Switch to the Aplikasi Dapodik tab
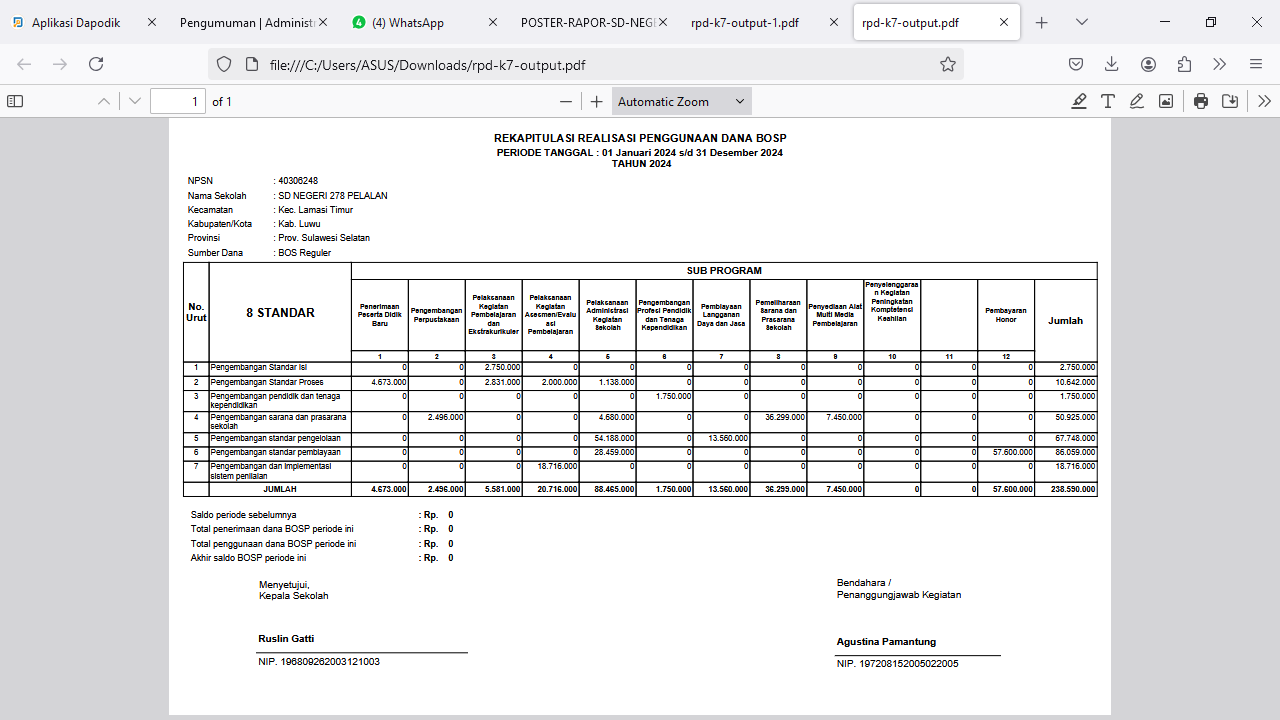The height and width of the screenshot is (720, 1280). tap(76, 22)
